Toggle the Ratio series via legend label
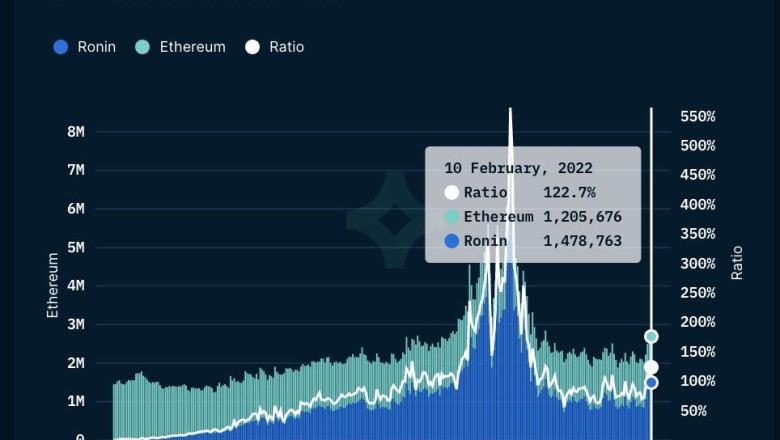The width and height of the screenshot is (780, 440). click(x=286, y=47)
